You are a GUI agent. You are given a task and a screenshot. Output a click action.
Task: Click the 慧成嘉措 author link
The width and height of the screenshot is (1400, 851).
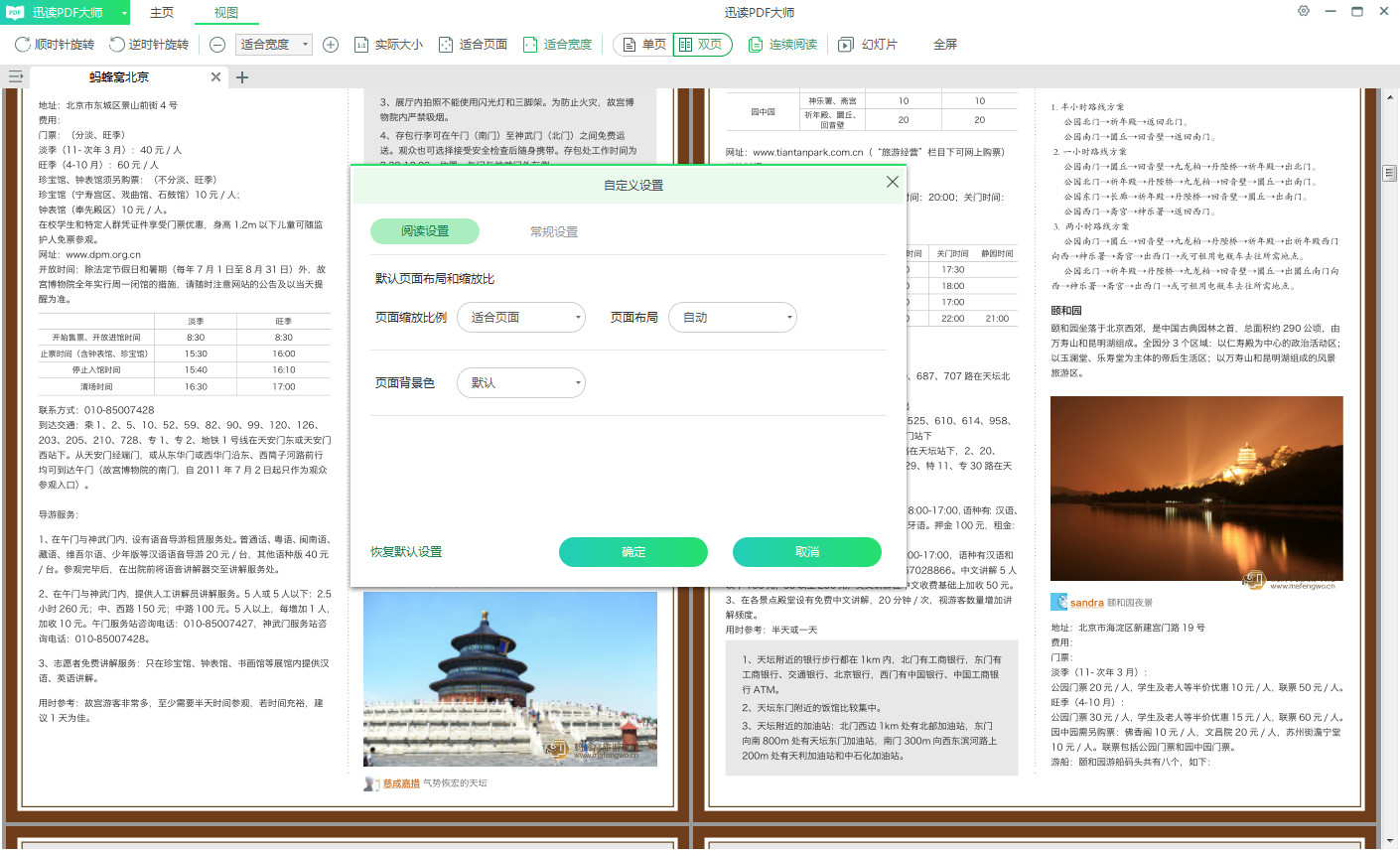click(x=401, y=783)
